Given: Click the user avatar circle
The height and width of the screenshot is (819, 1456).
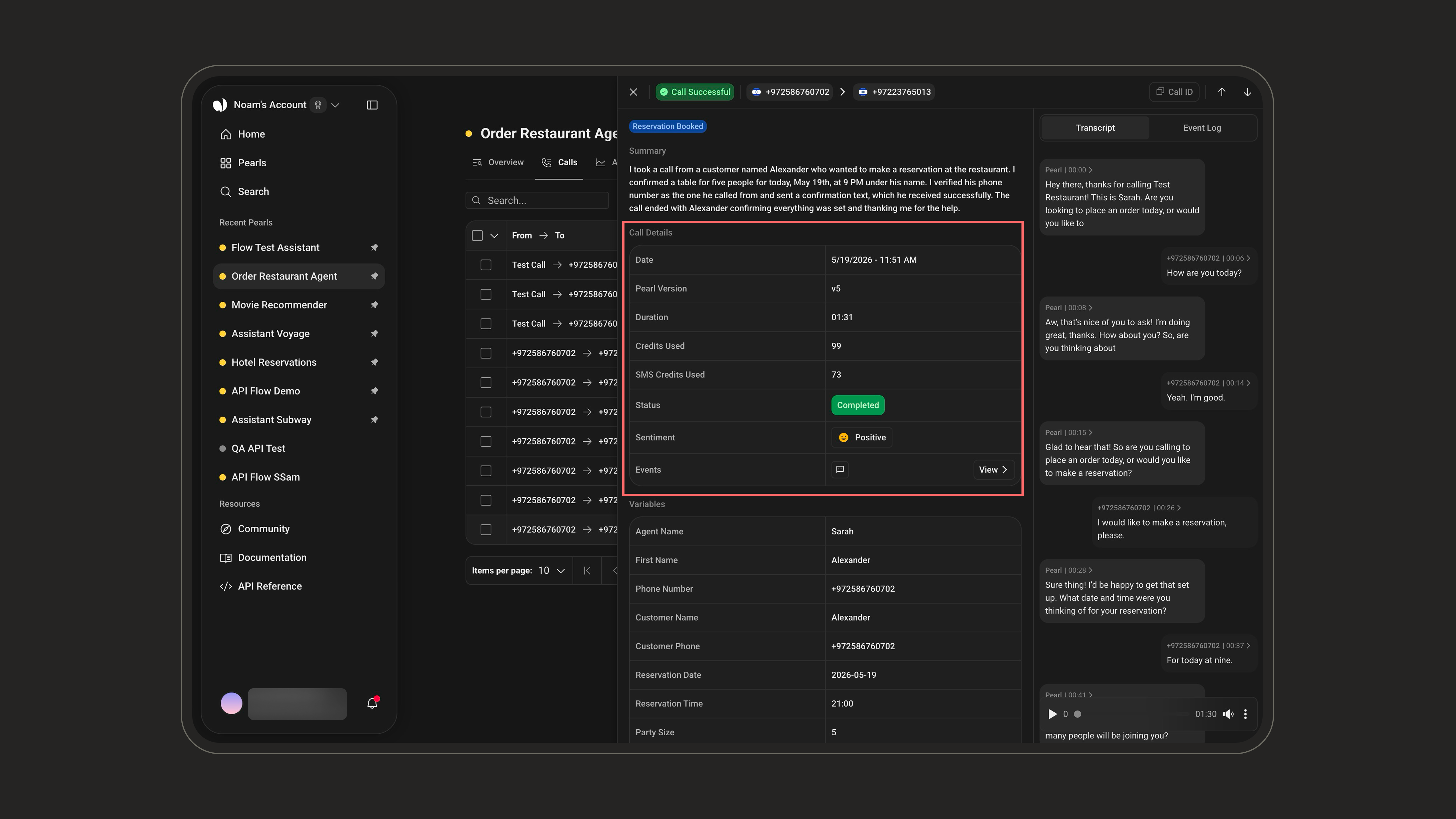Looking at the screenshot, I should pos(231,704).
